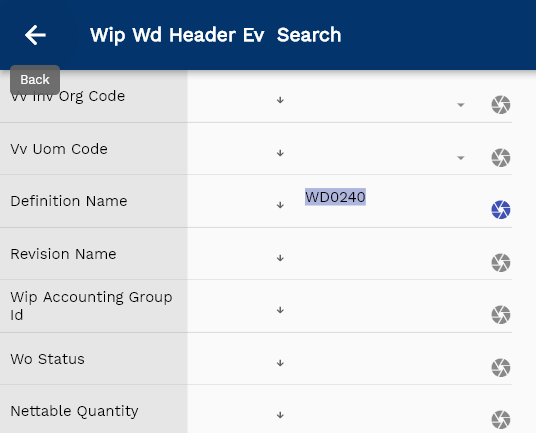Open Vv Uom Code operator arrow

point(280,153)
